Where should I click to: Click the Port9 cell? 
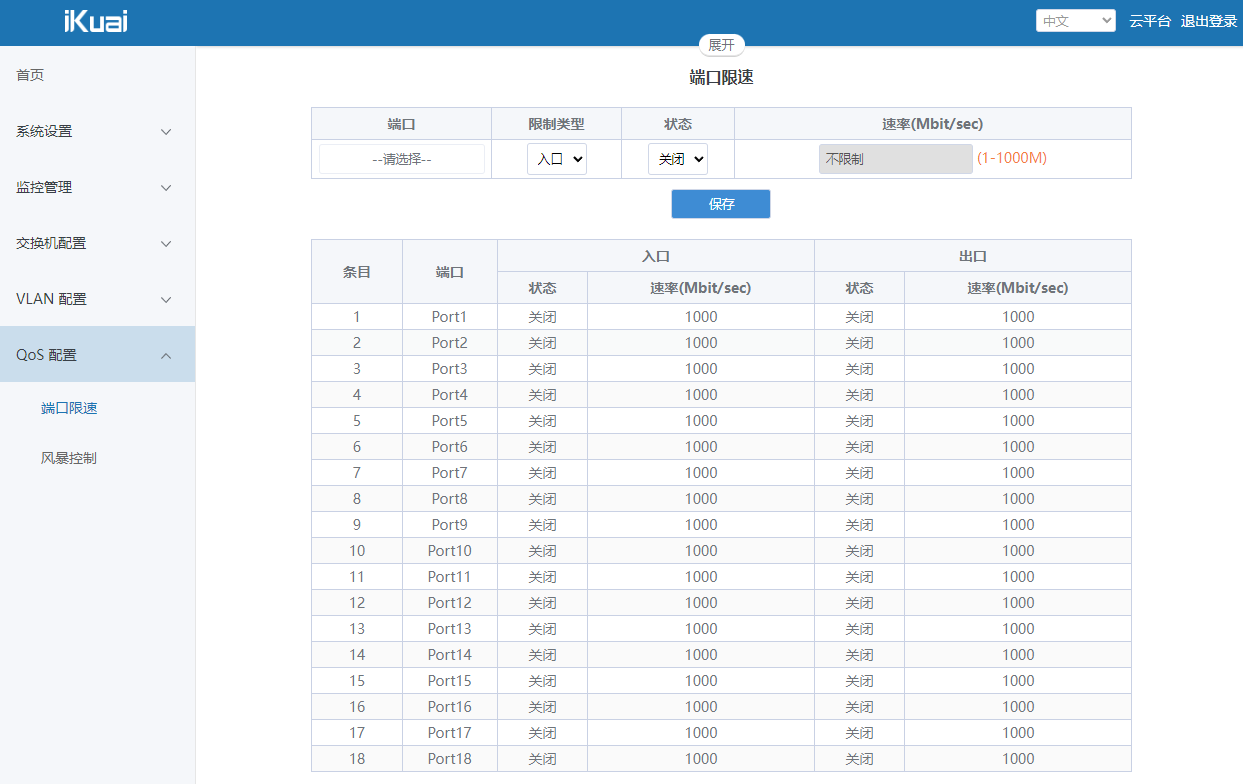(450, 525)
